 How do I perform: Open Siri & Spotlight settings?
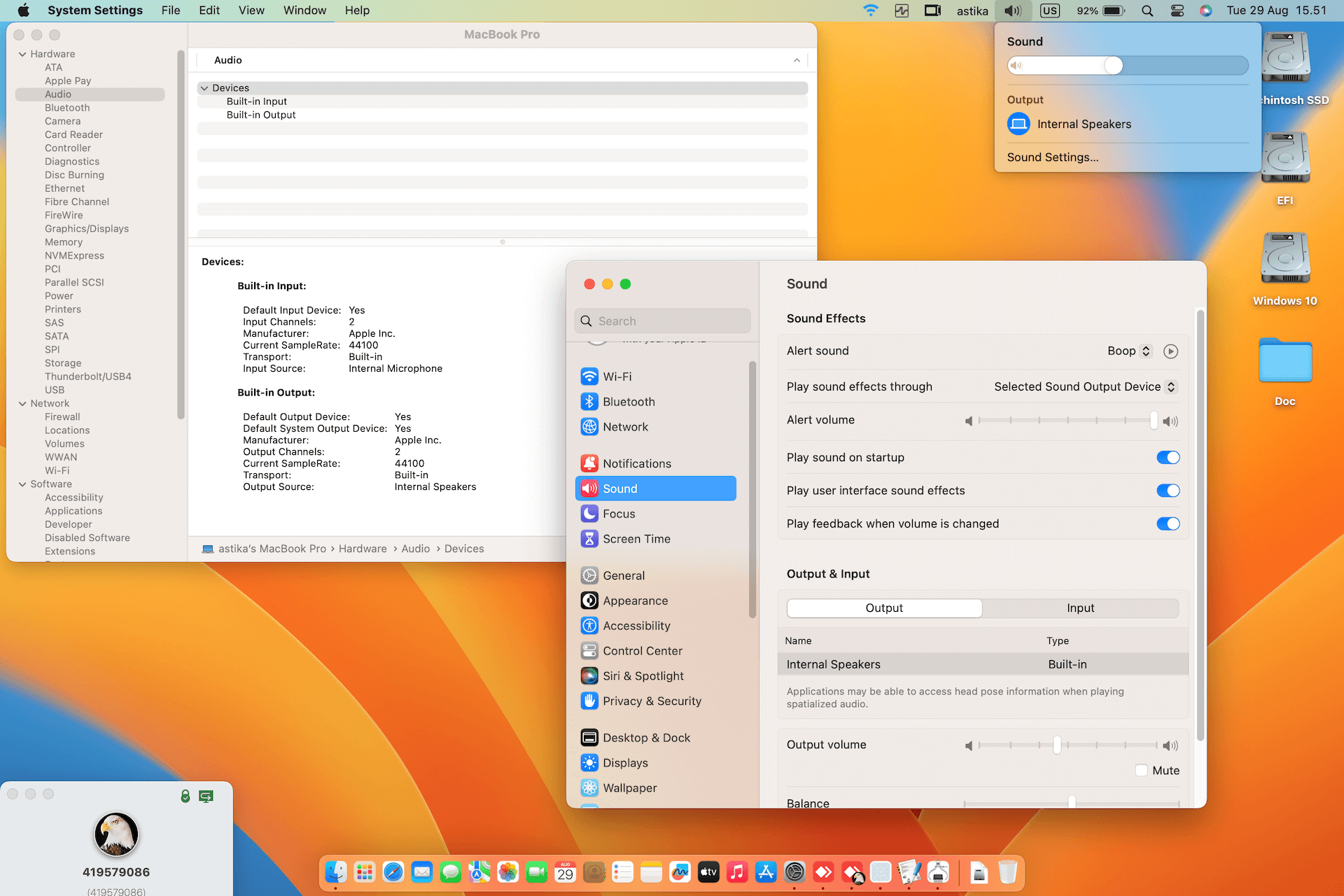tap(643, 676)
